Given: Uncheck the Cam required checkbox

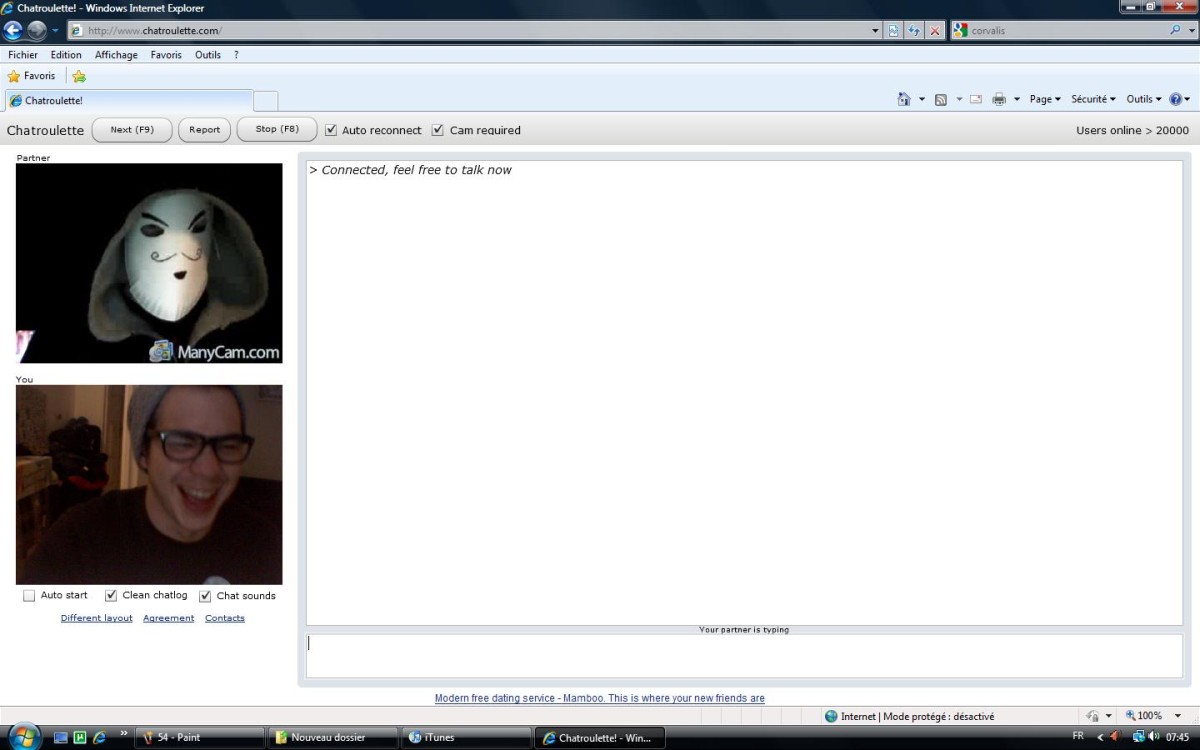Looking at the screenshot, I should (x=437, y=130).
